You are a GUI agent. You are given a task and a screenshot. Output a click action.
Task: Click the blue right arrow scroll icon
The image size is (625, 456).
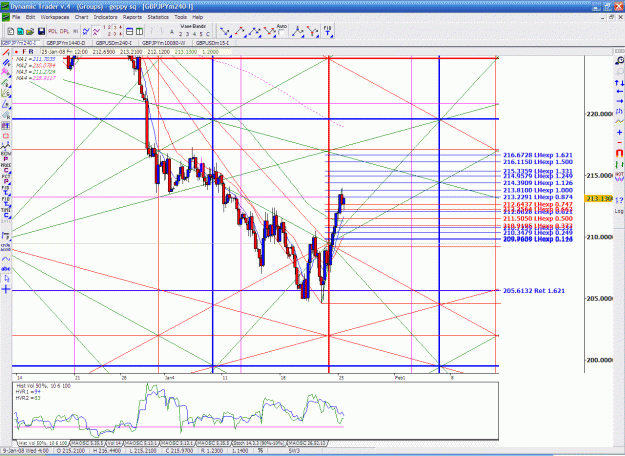(619, 101)
